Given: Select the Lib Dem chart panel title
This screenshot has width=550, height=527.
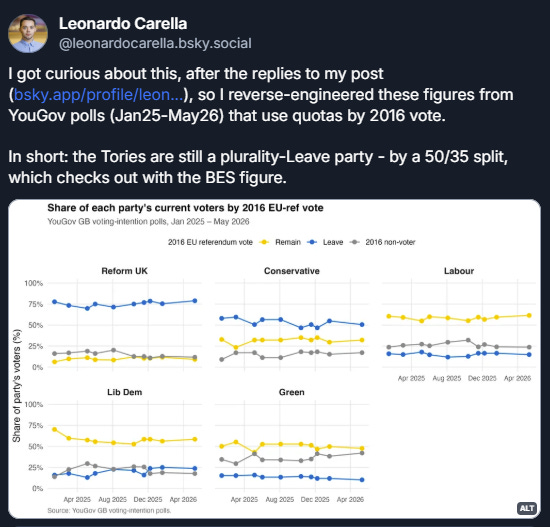Looking at the screenshot, I should [125, 392].
